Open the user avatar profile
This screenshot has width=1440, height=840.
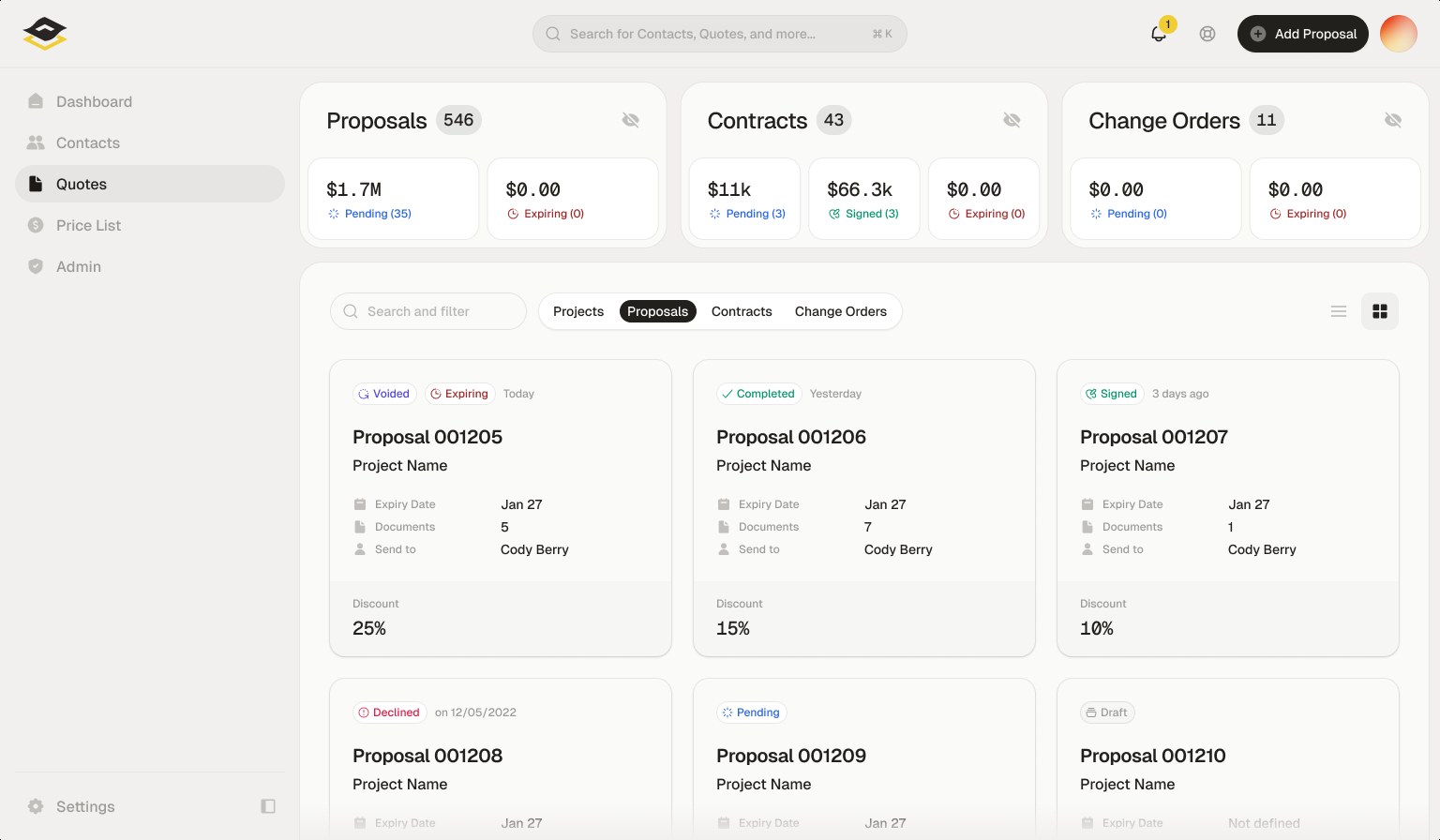point(1399,34)
